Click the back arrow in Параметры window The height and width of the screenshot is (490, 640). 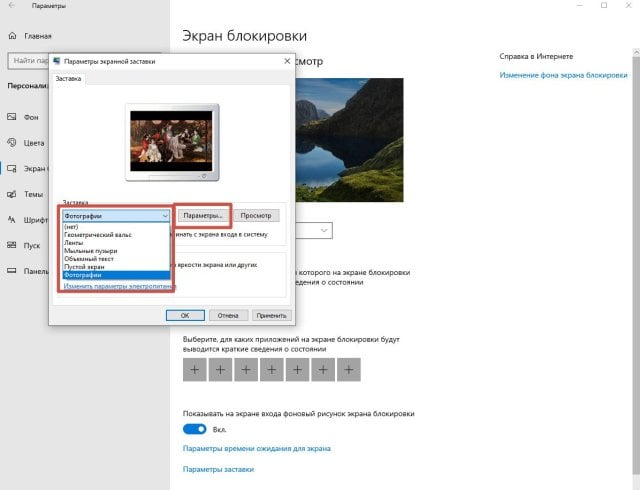(x=11, y=7)
